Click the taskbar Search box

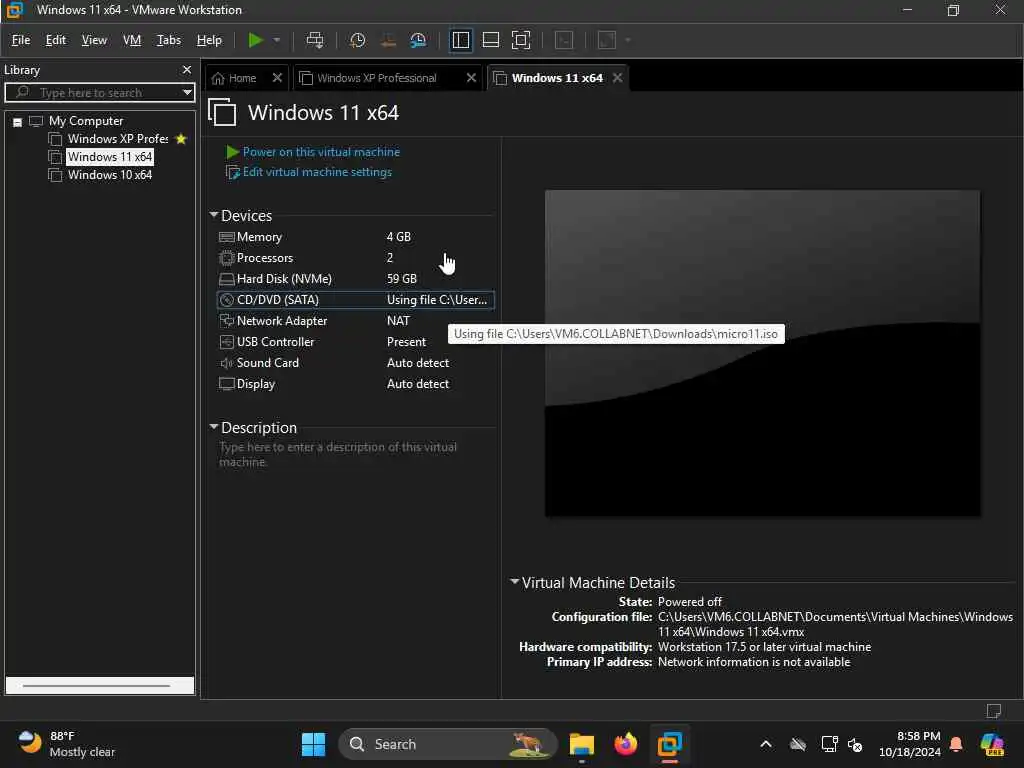pos(448,744)
